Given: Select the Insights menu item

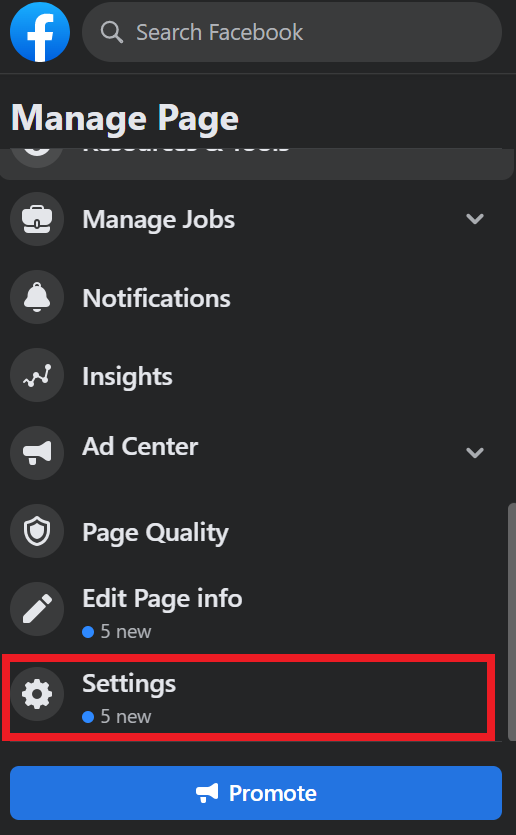Looking at the screenshot, I should 250,375.
